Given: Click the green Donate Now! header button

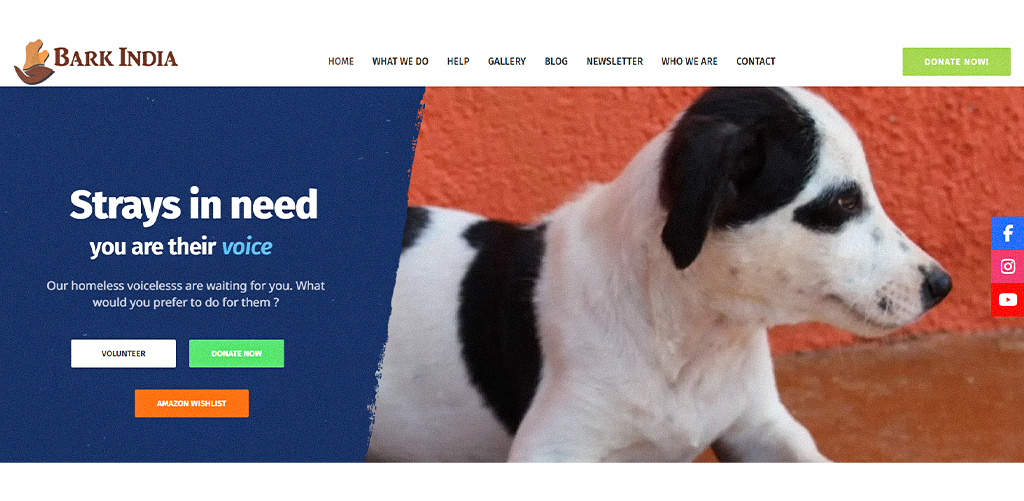Looking at the screenshot, I should pos(956,61).
